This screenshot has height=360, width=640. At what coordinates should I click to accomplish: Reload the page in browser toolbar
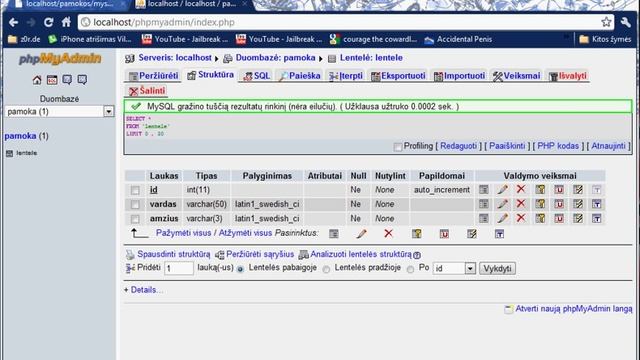click(x=49, y=22)
